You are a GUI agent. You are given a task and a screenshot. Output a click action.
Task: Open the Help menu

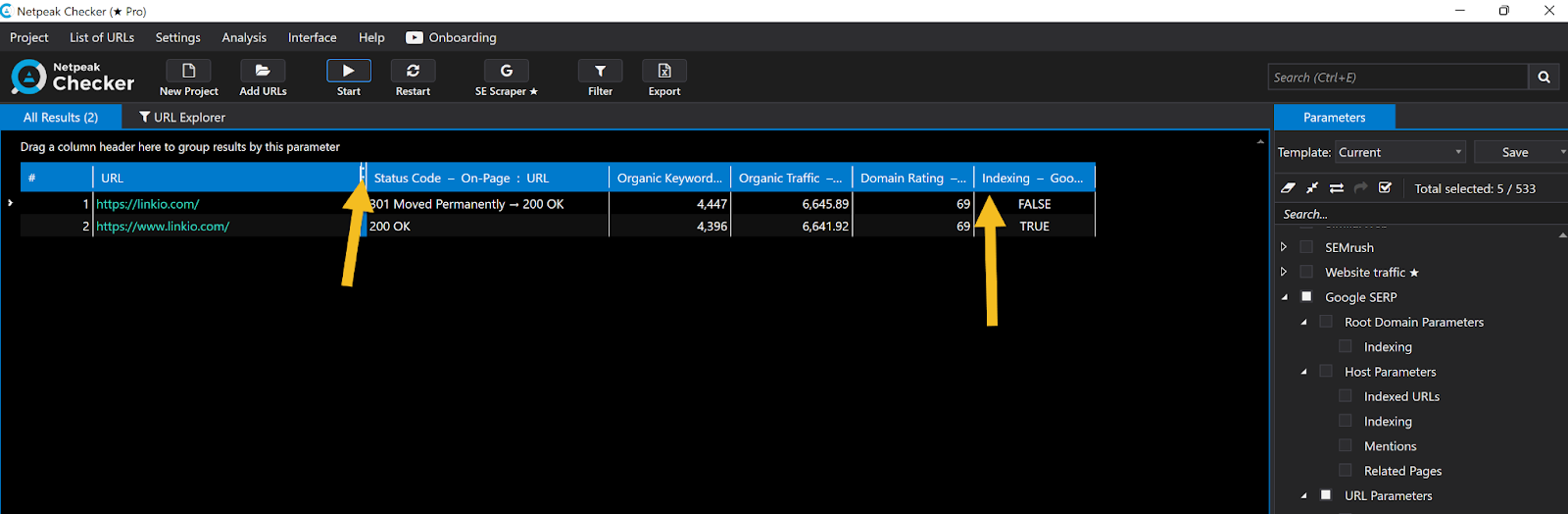[x=371, y=37]
